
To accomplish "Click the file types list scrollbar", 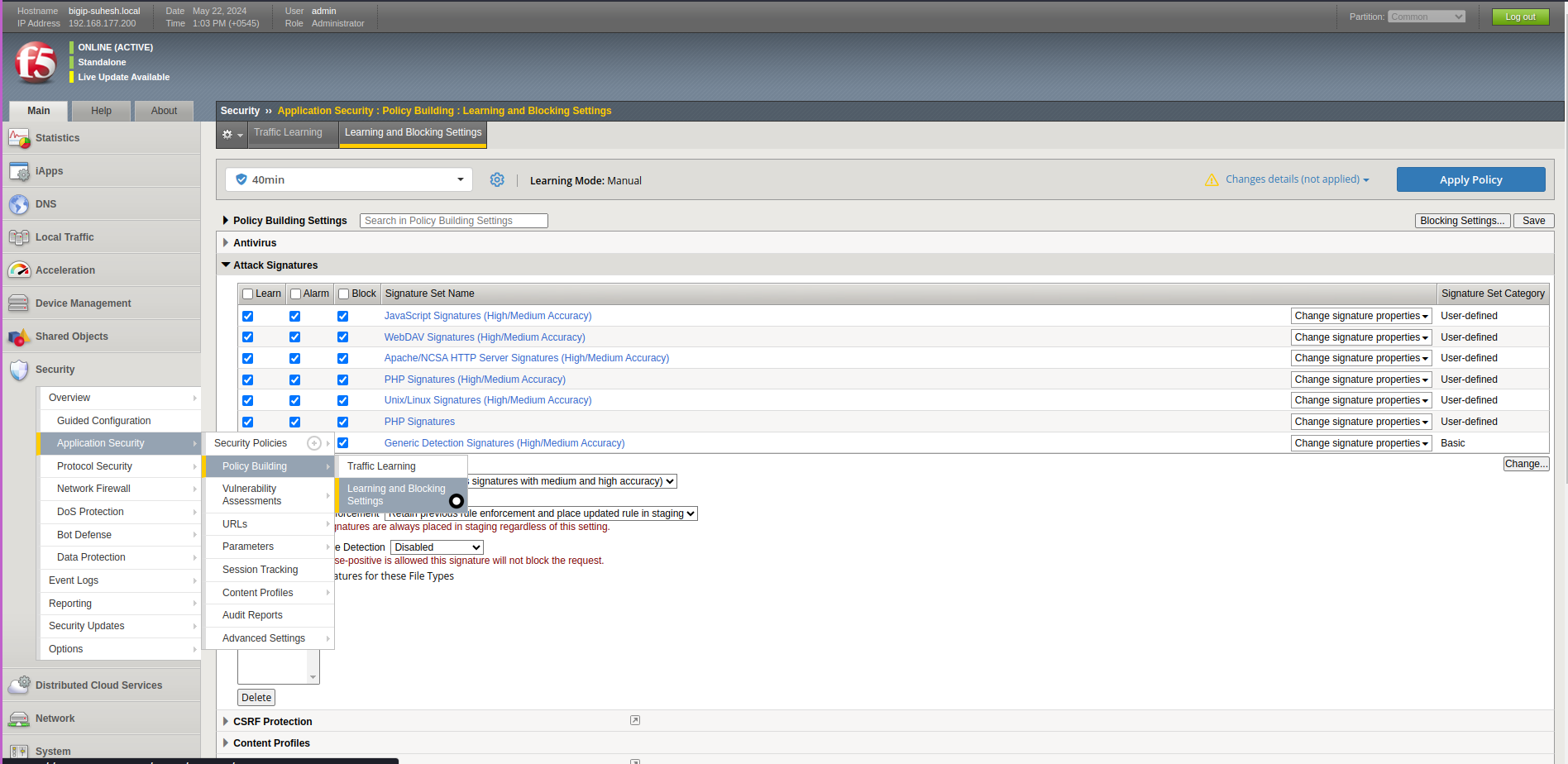I will tap(313, 666).
